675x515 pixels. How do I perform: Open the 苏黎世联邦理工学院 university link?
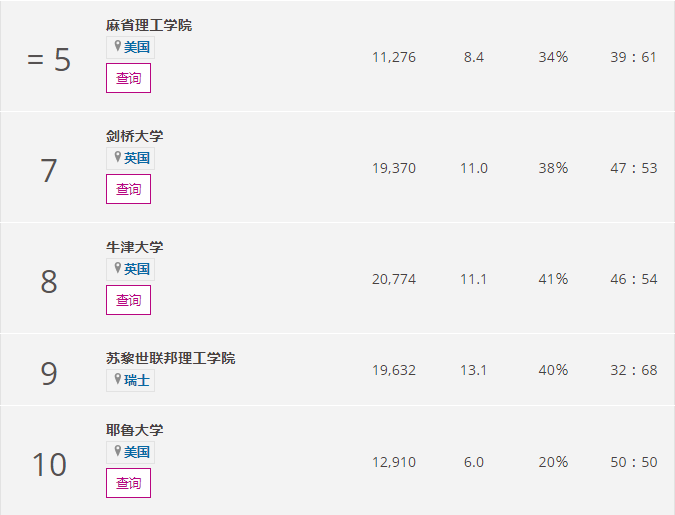170,358
